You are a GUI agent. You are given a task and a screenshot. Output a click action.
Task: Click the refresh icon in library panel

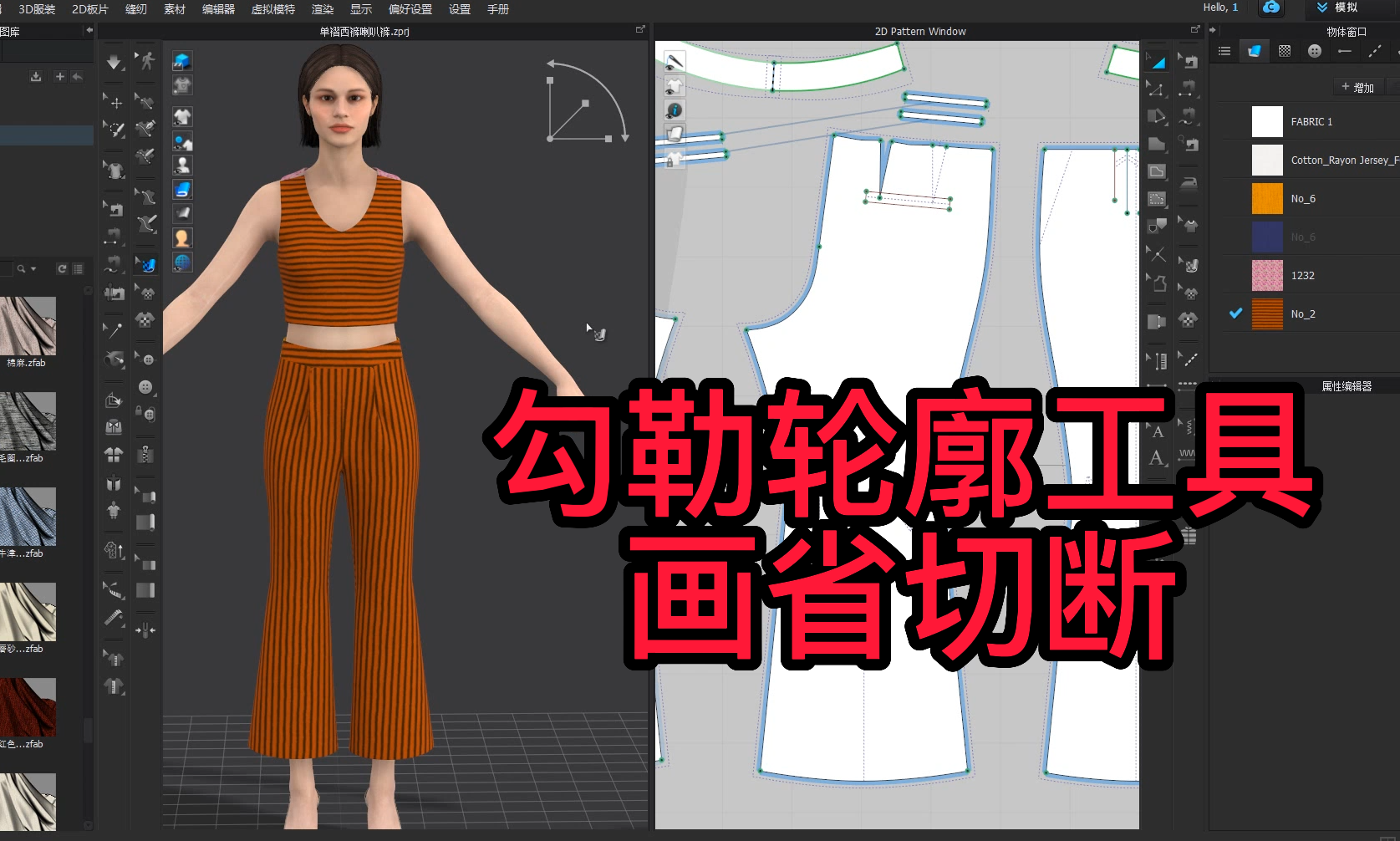pos(62,268)
